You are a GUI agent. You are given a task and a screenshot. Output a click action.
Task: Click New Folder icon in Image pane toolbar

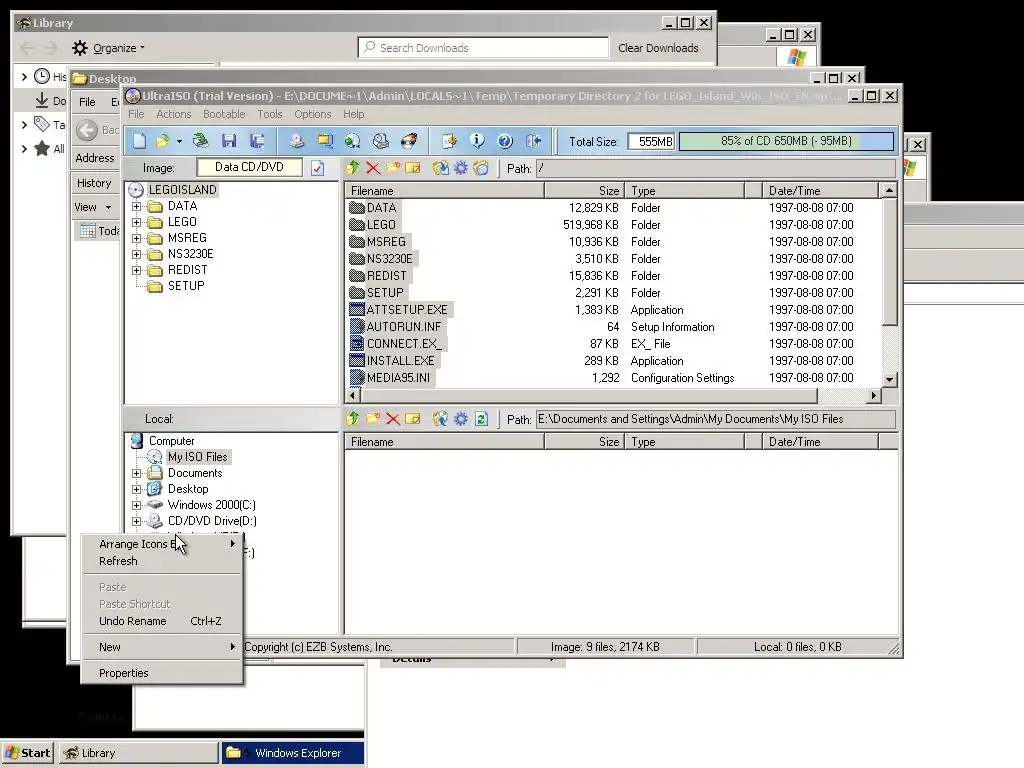tap(393, 168)
